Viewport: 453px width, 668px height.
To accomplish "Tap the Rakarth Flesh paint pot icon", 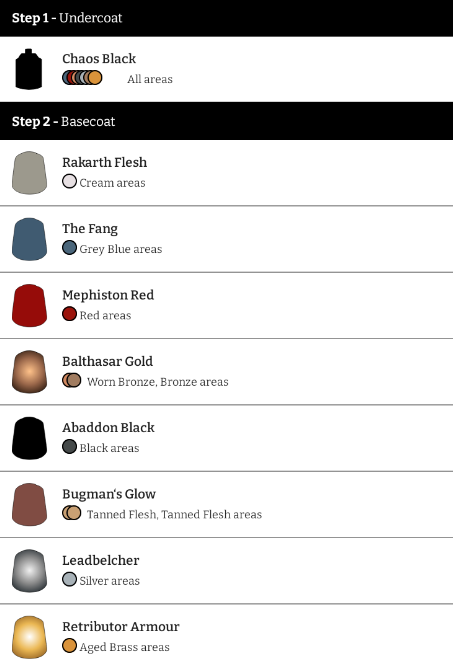I will pyautogui.click(x=29, y=173).
